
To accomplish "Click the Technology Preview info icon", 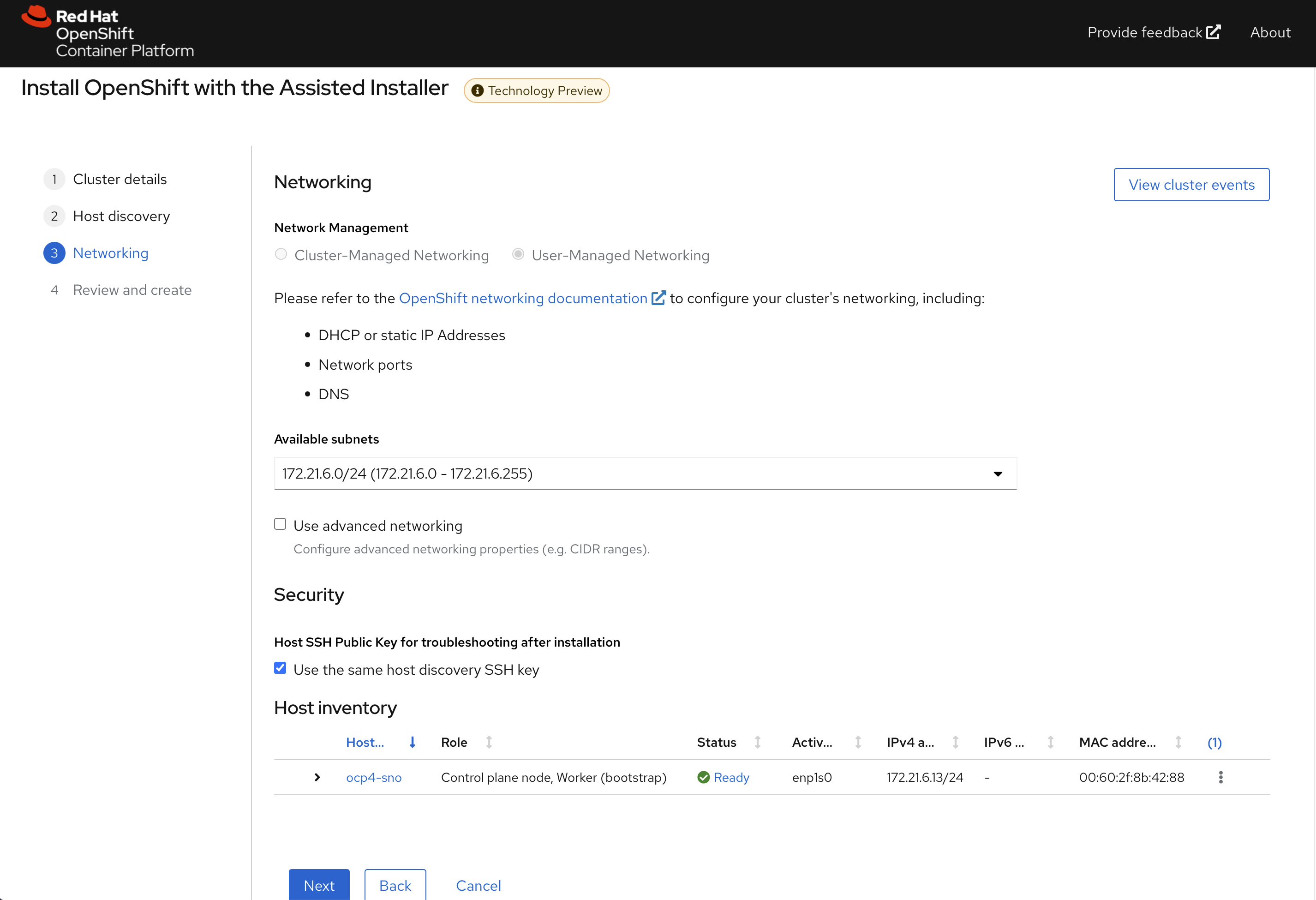I will point(478,90).
